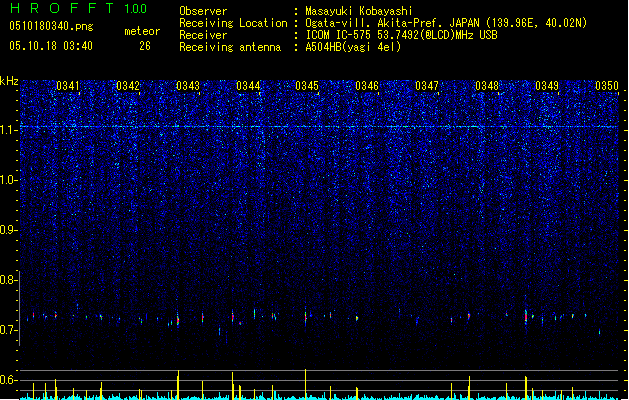The width and height of the screenshot is (629, 400).
Task: Click the 0342 time marker
Action: (128, 85)
